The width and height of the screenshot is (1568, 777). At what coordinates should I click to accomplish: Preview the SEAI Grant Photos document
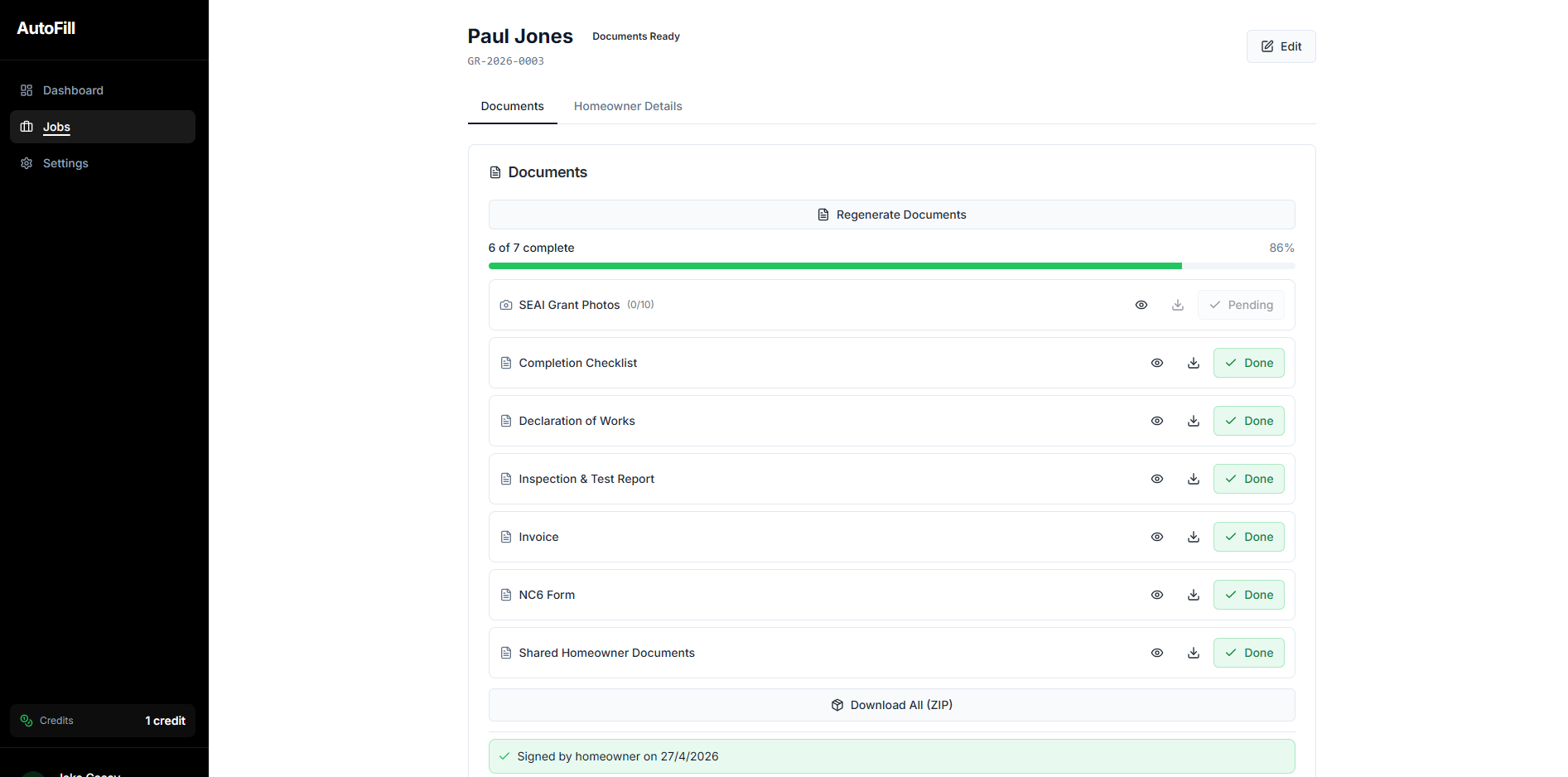click(1141, 305)
